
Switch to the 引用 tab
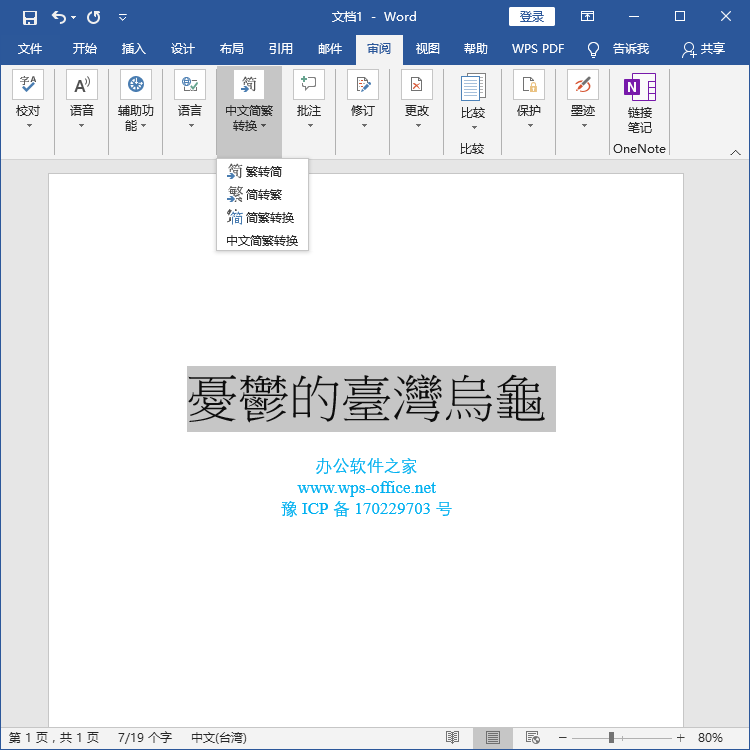click(x=281, y=48)
